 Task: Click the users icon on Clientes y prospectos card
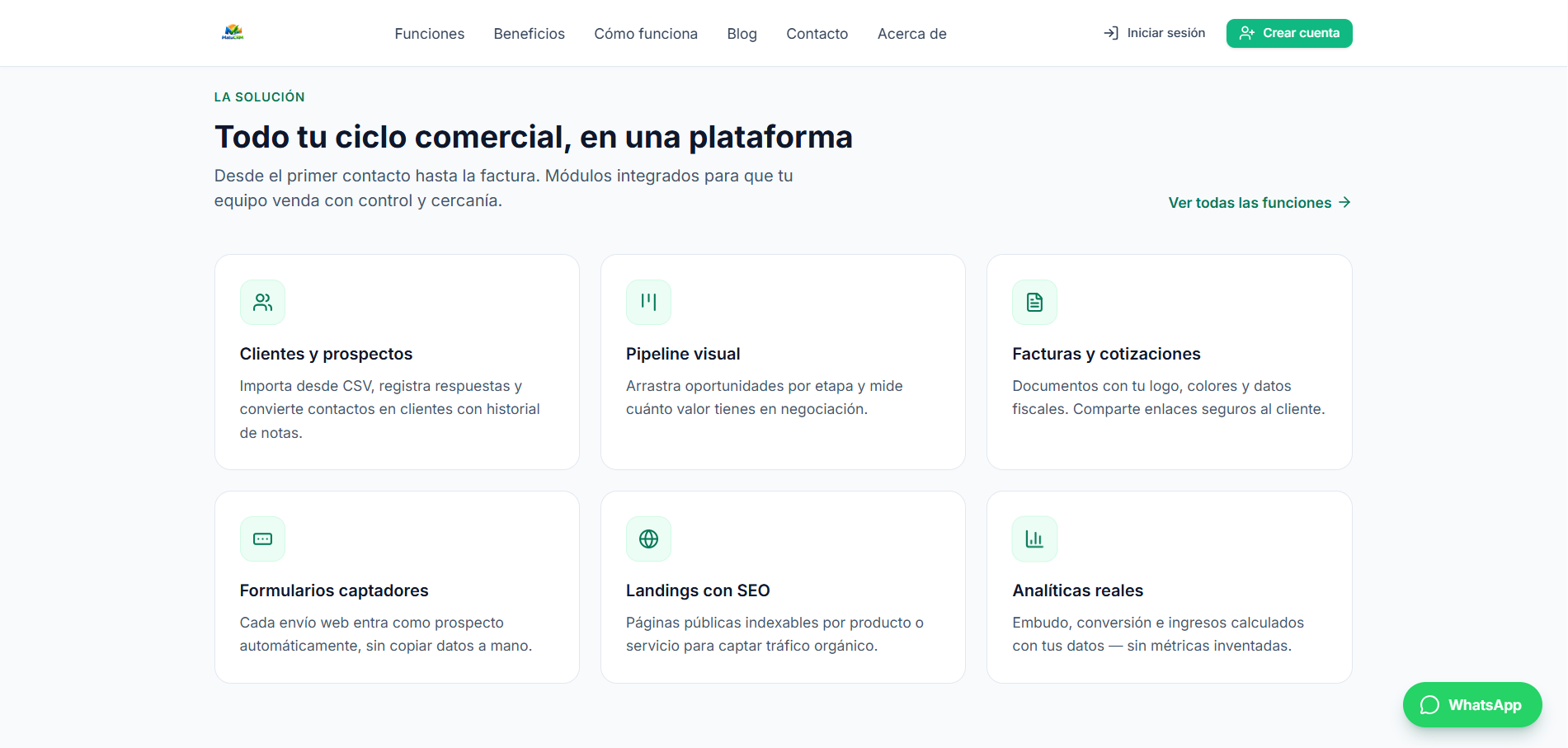point(262,302)
